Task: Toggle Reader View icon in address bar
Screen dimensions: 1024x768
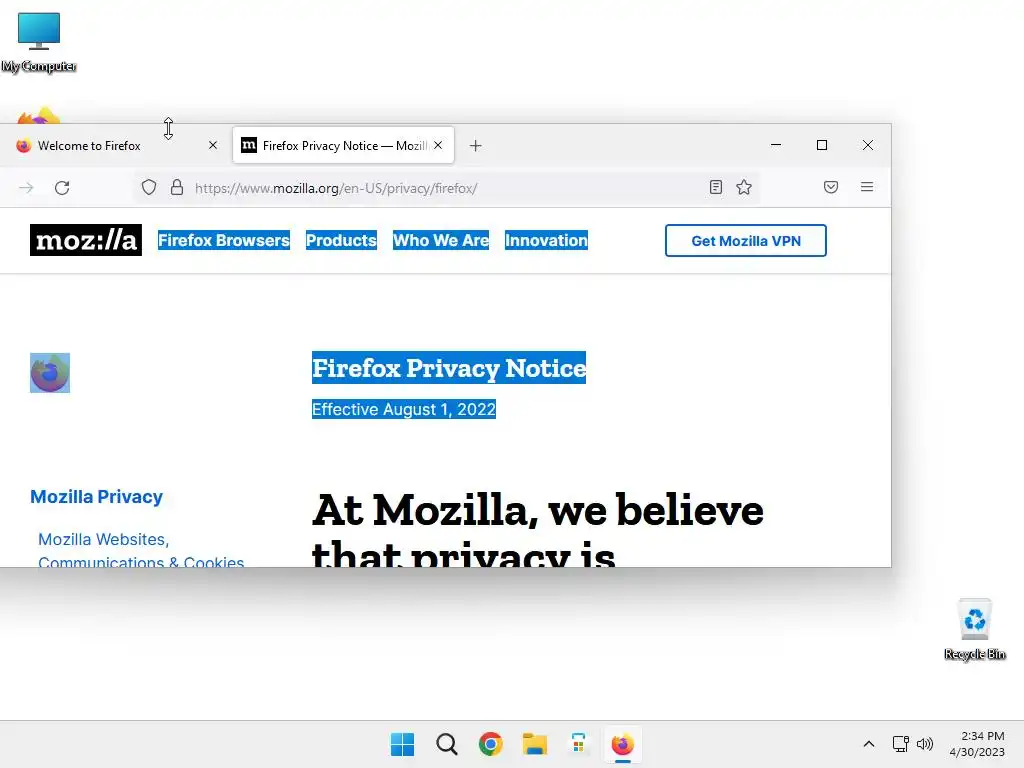Action: coord(716,187)
